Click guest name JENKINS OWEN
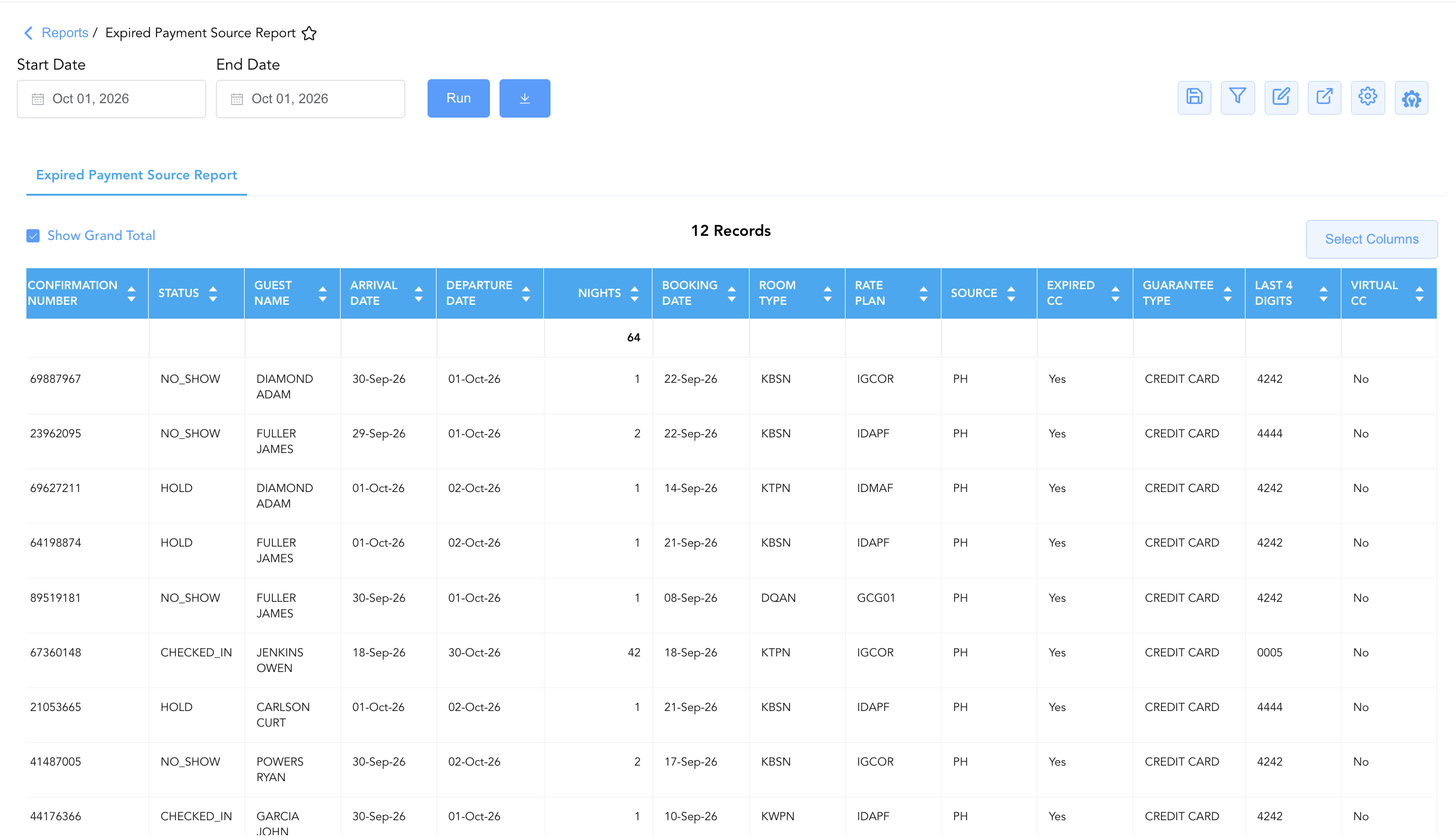This screenshot has width=1456, height=840. (280, 661)
